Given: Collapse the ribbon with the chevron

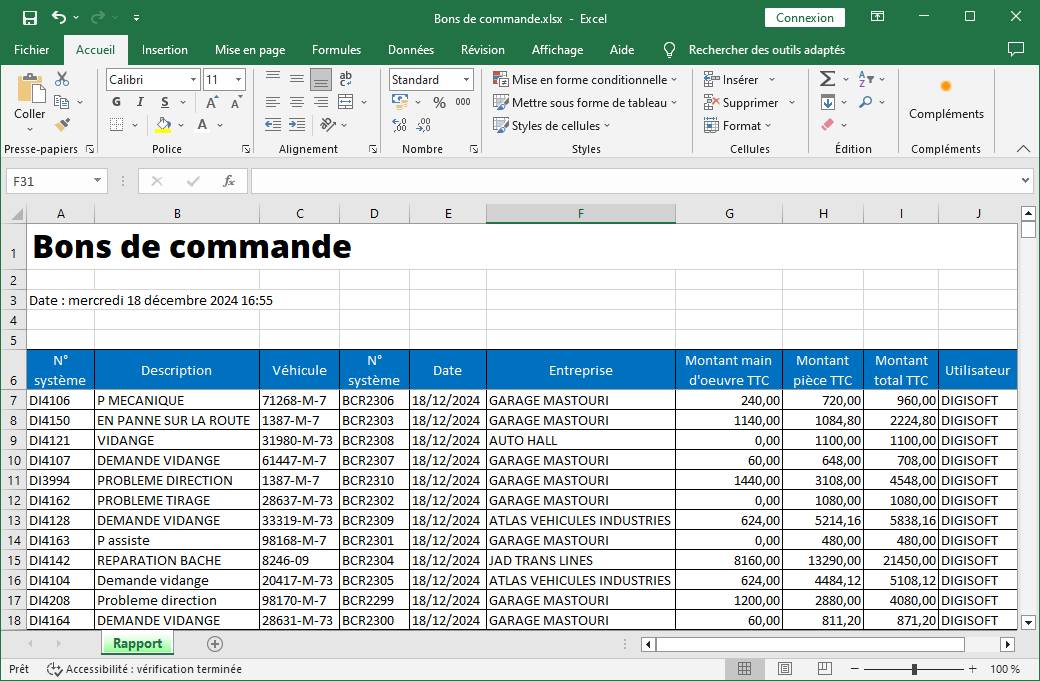Looking at the screenshot, I should click(1023, 149).
